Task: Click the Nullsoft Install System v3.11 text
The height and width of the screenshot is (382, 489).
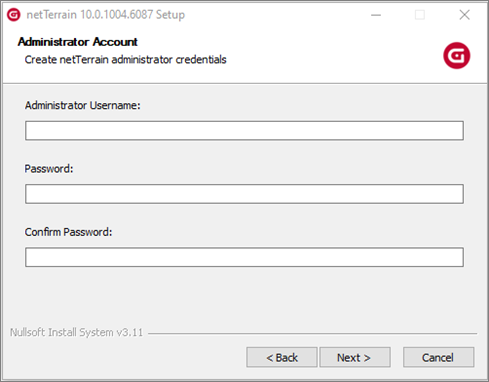Action: pyautogui.click(x=76, y=332)
